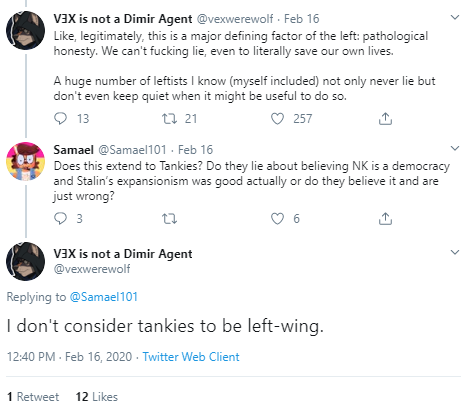This screenshot has height=407, width=465.
Task: Share V3X's first tweet via share icon
Action: [385, 119]
